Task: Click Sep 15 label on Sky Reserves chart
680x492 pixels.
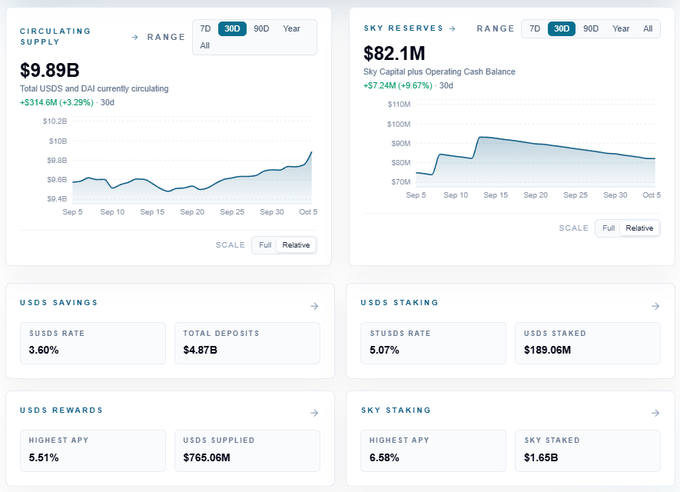Action: point(496,195)
